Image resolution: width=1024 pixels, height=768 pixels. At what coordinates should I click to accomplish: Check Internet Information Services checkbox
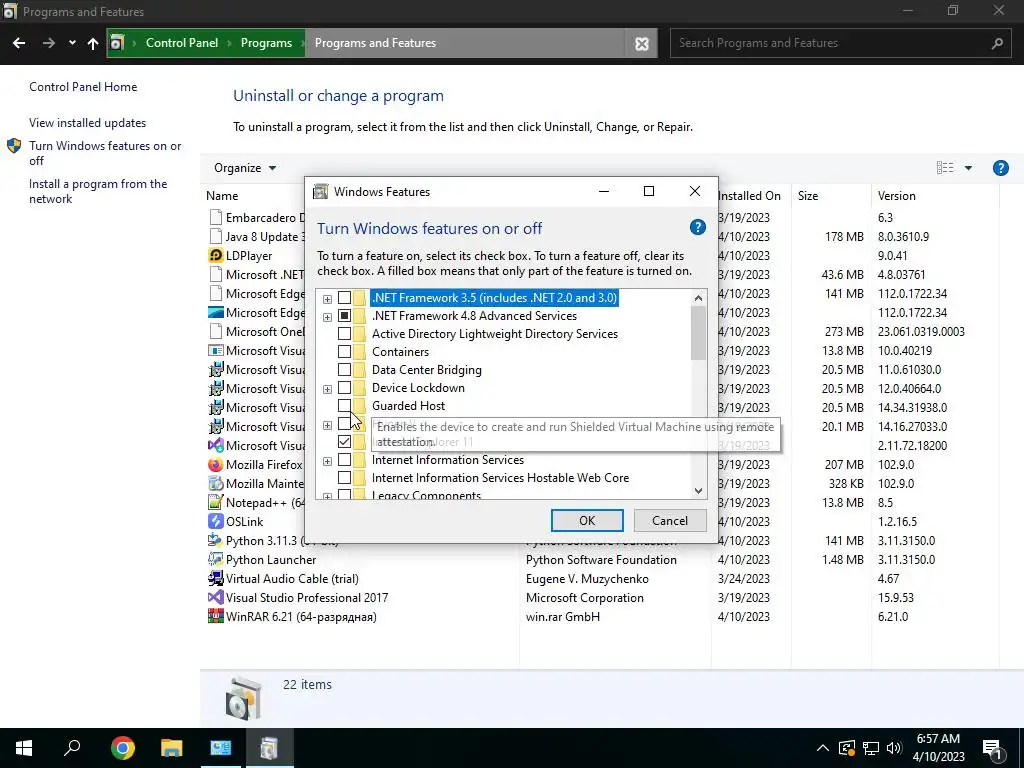pyautogui.click(x=344, y=460)
